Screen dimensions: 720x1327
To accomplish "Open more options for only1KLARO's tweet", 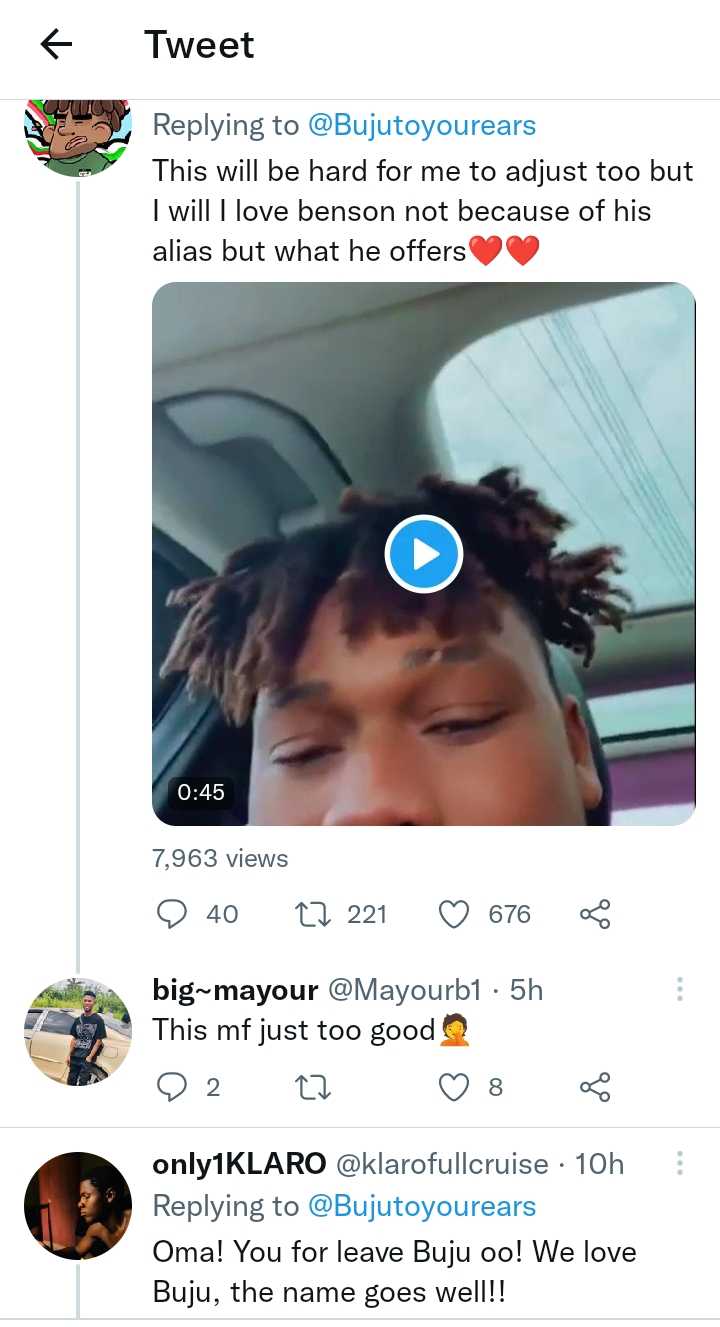I will (x=680, y=1163).
